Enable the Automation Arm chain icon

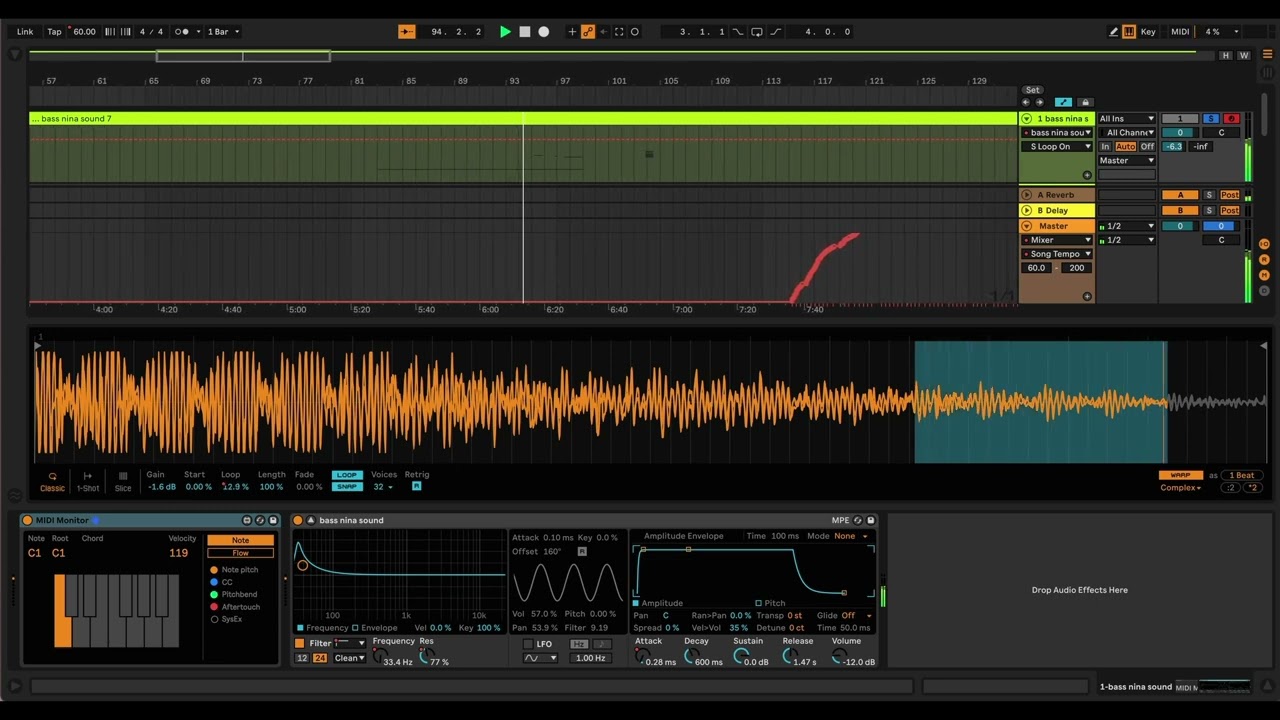coord(587,31)
